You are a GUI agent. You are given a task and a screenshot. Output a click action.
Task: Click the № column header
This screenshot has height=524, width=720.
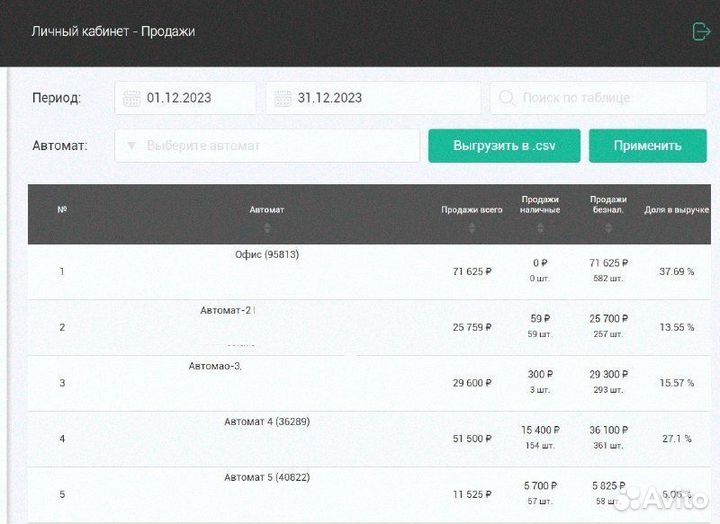click(62, 210)
